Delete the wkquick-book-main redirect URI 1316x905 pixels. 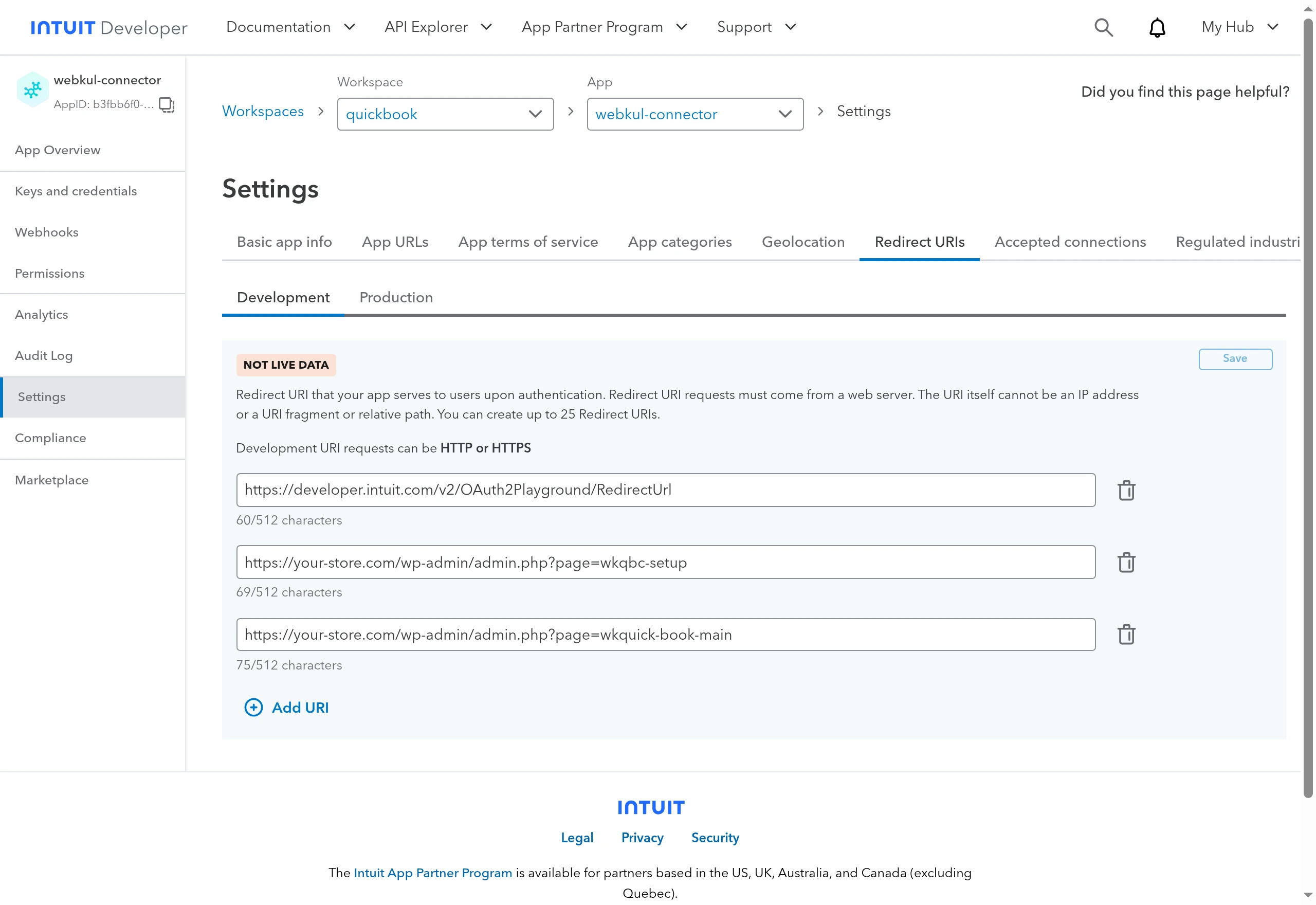pos(1126,634)
